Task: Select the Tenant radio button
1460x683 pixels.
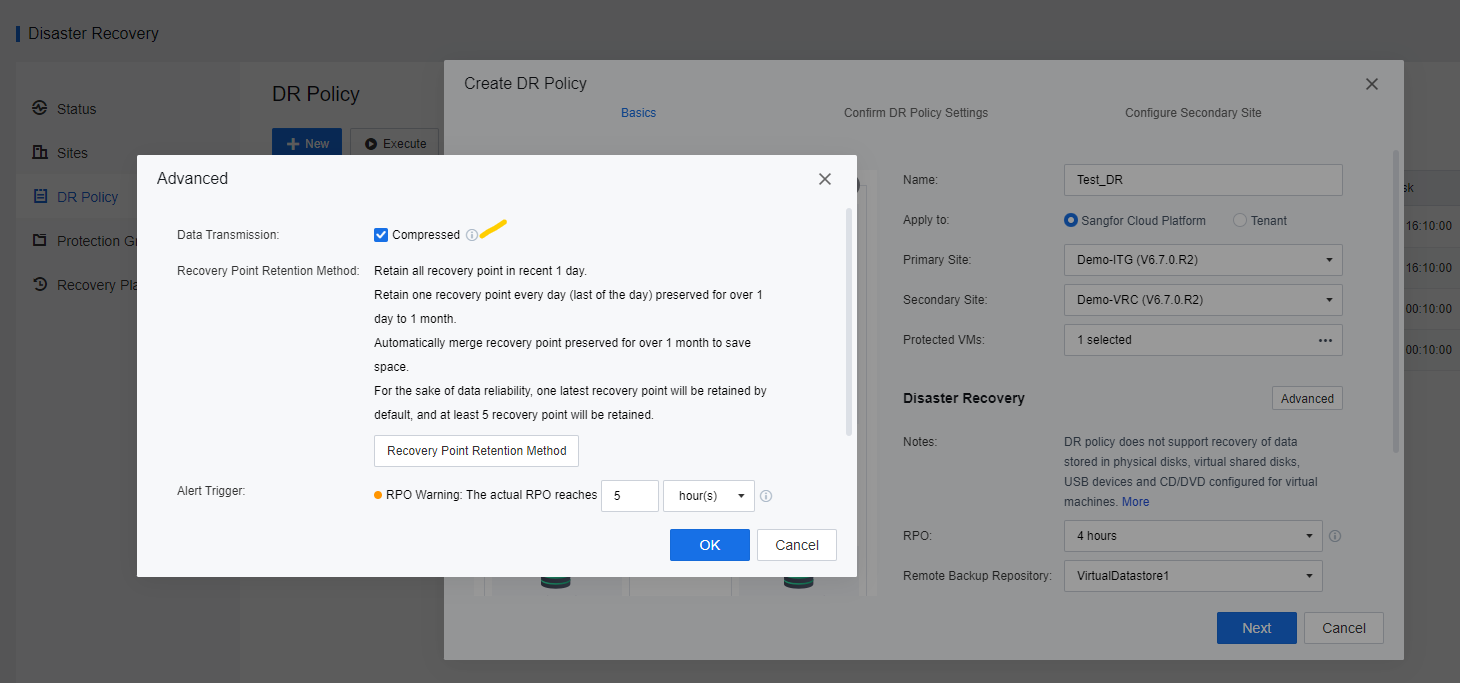Action: click(1240, 220)
